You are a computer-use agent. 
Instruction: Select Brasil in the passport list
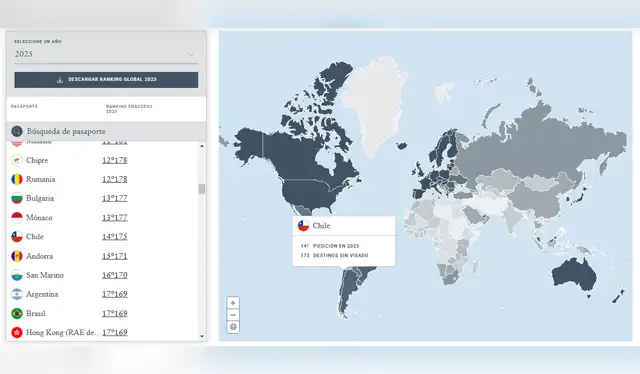[36, 313]
